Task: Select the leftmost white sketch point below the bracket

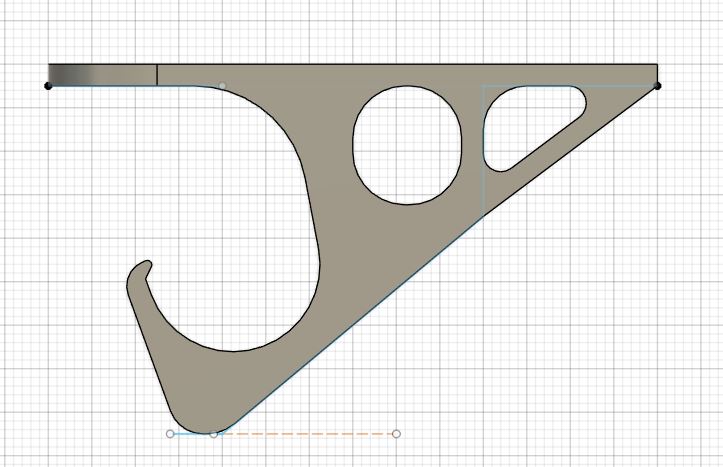Action: point(170,434)
